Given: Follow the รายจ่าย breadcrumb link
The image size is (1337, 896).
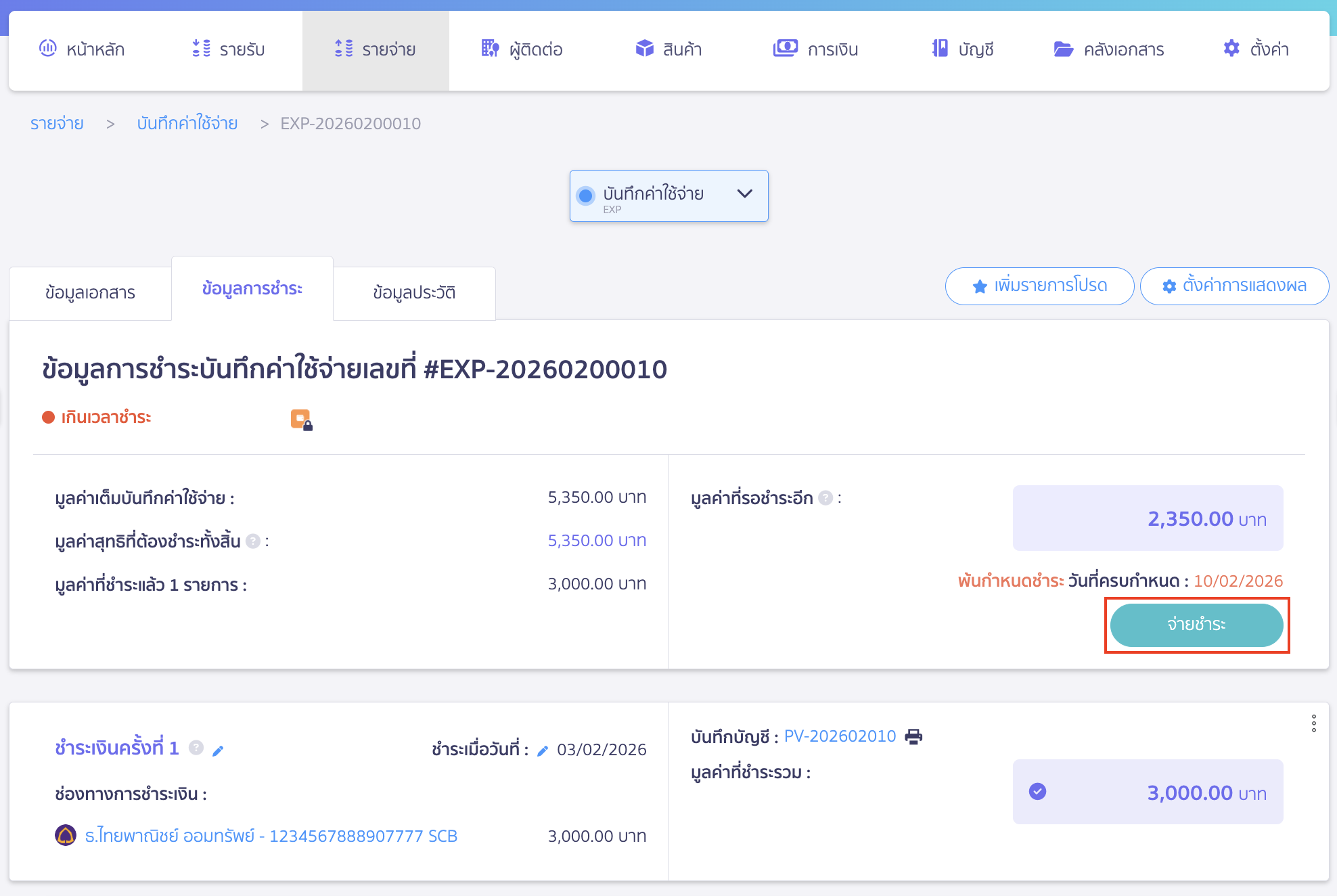Looking at the screenshot, I should click(57, 123).
